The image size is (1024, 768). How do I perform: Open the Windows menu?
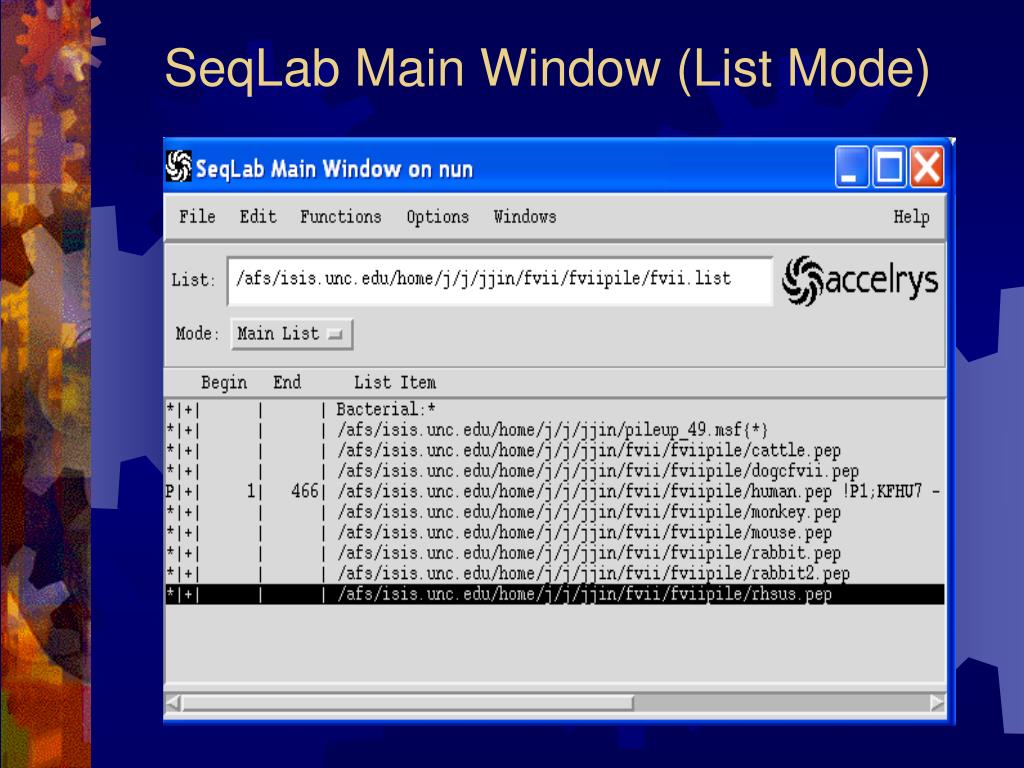tap(525, 216)
